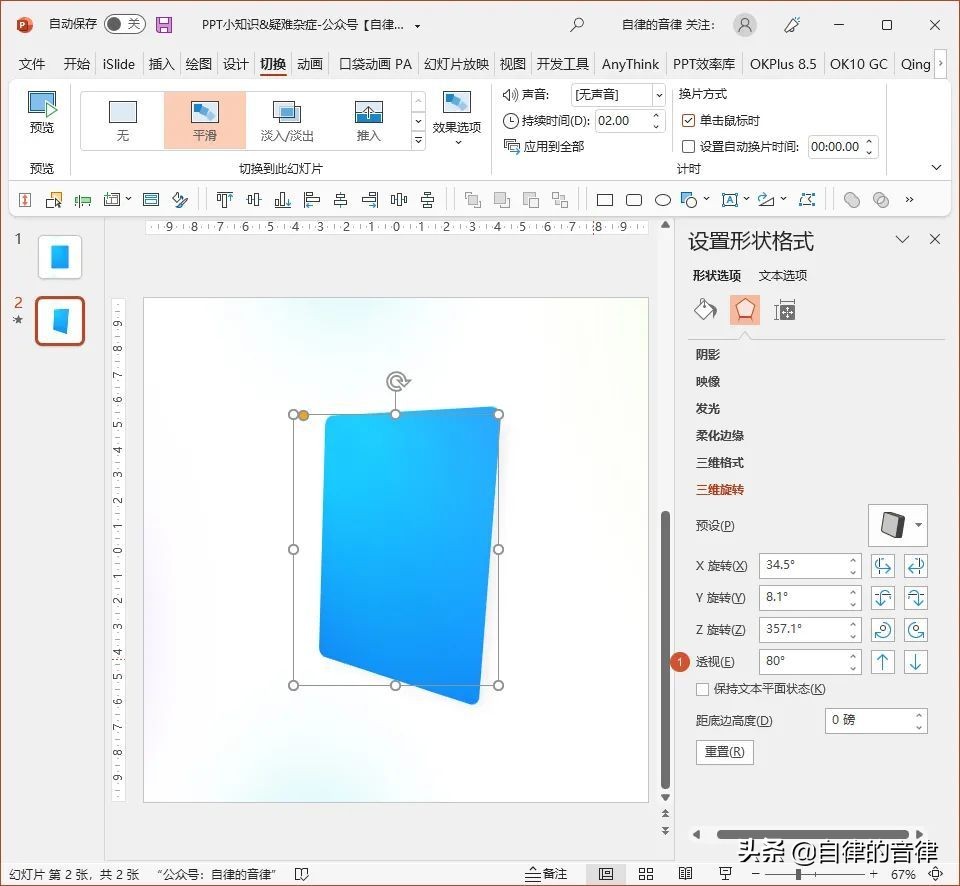The image size is (960, 886).
Task: Enable 保持文本平面状态 checkbox
Action: click(701, 689)
